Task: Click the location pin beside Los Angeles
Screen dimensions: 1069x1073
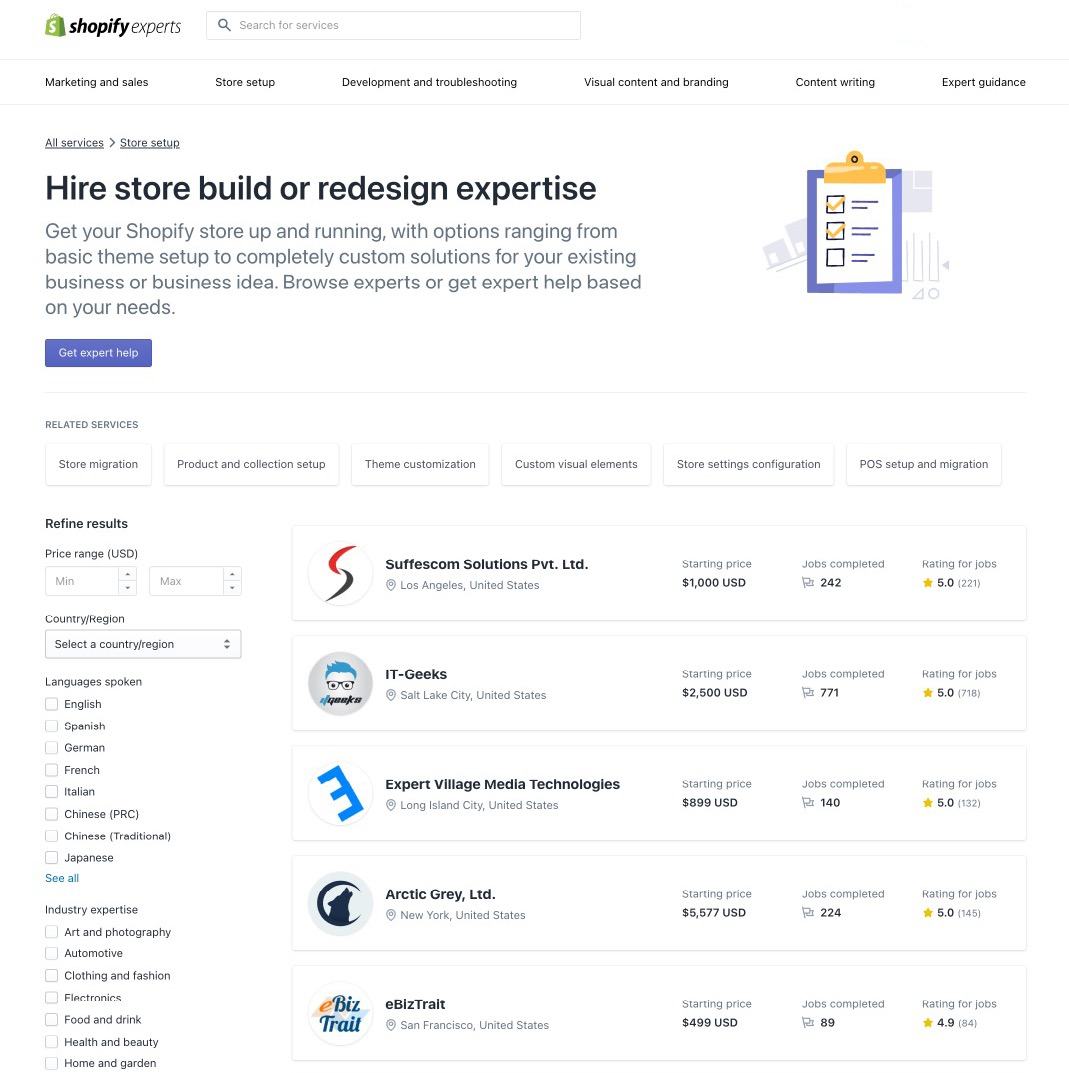Action: tap(391, 585)
